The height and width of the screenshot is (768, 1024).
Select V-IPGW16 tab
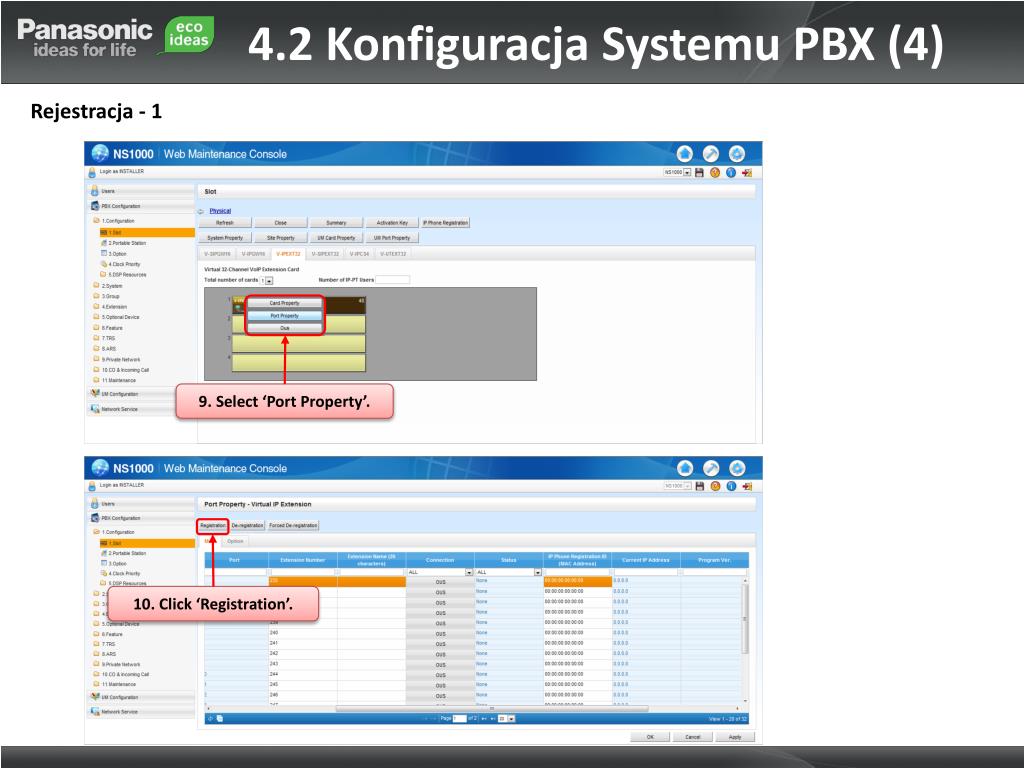(x=253, y=254)
